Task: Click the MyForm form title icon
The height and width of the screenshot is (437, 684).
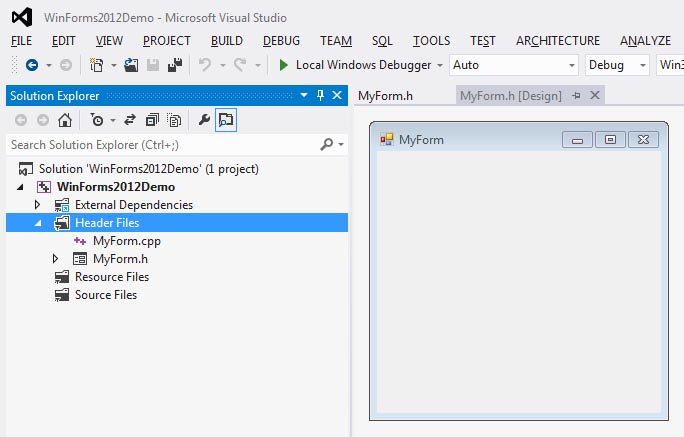Action: (x=387, y=140)
